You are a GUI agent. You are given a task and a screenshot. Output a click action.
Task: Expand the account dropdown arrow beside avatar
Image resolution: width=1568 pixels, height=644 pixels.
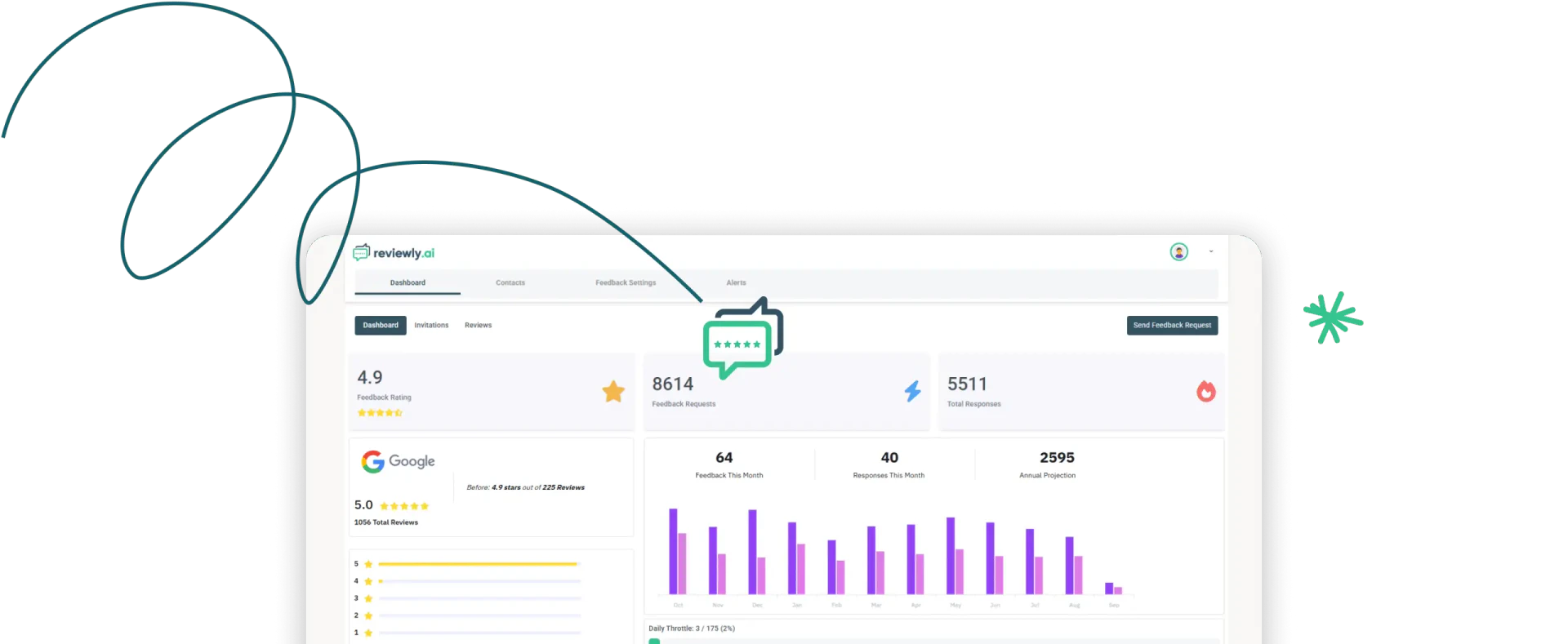pos(1211,251)
